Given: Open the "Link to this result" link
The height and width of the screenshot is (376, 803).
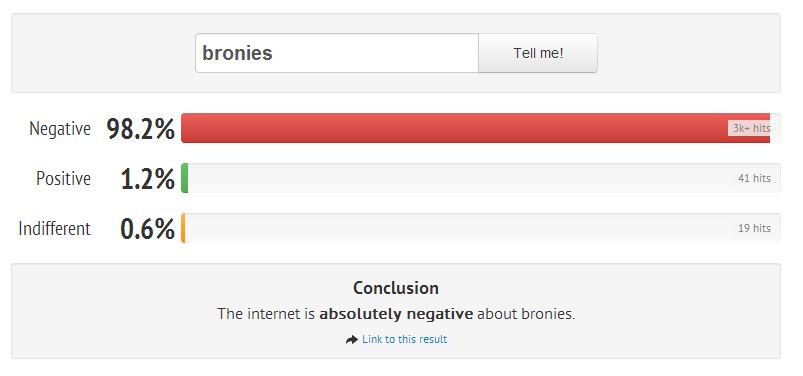Looking at the screenshot, I should 405,339.
